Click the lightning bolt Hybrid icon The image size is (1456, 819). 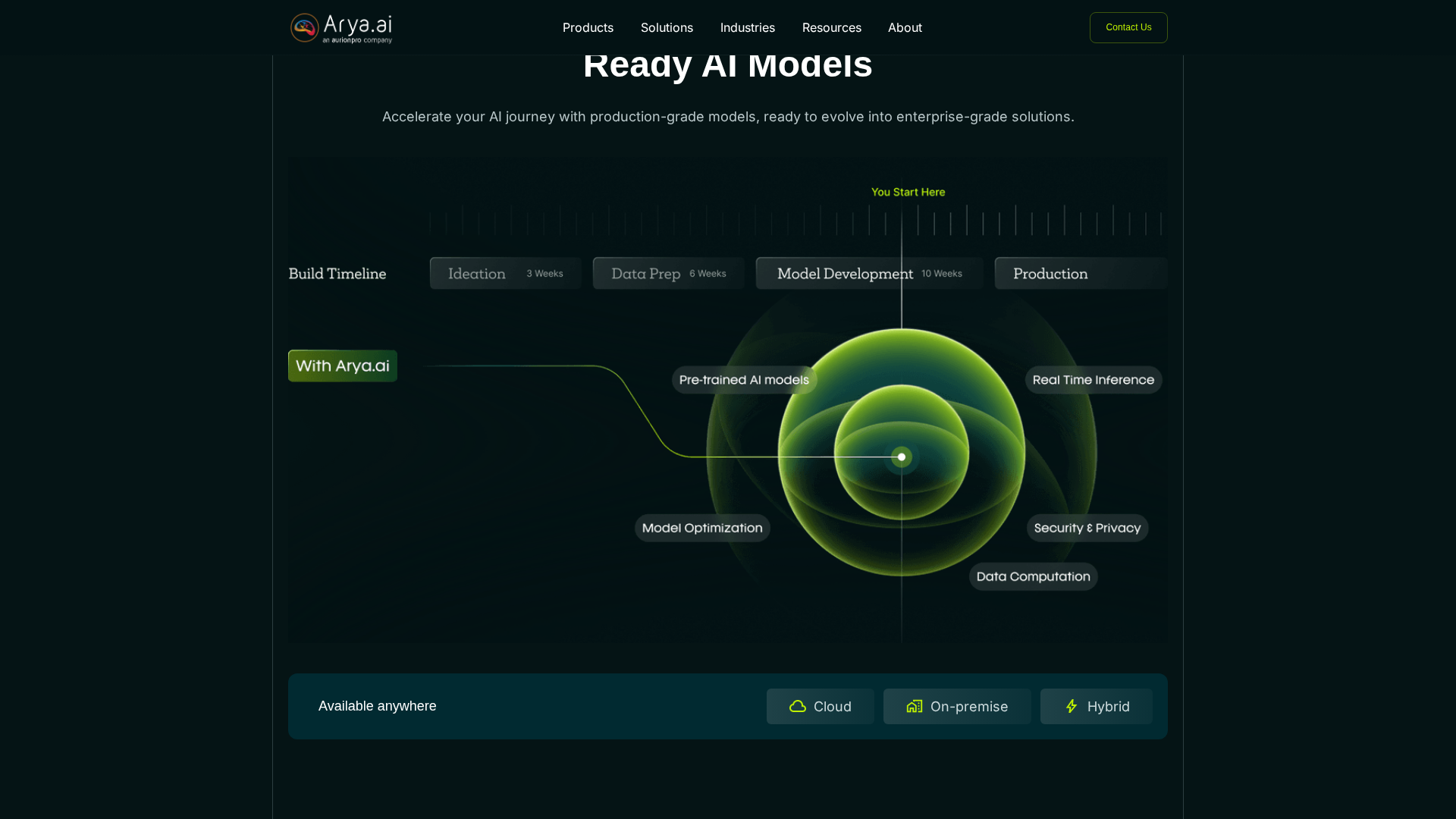coord(1072,706)
